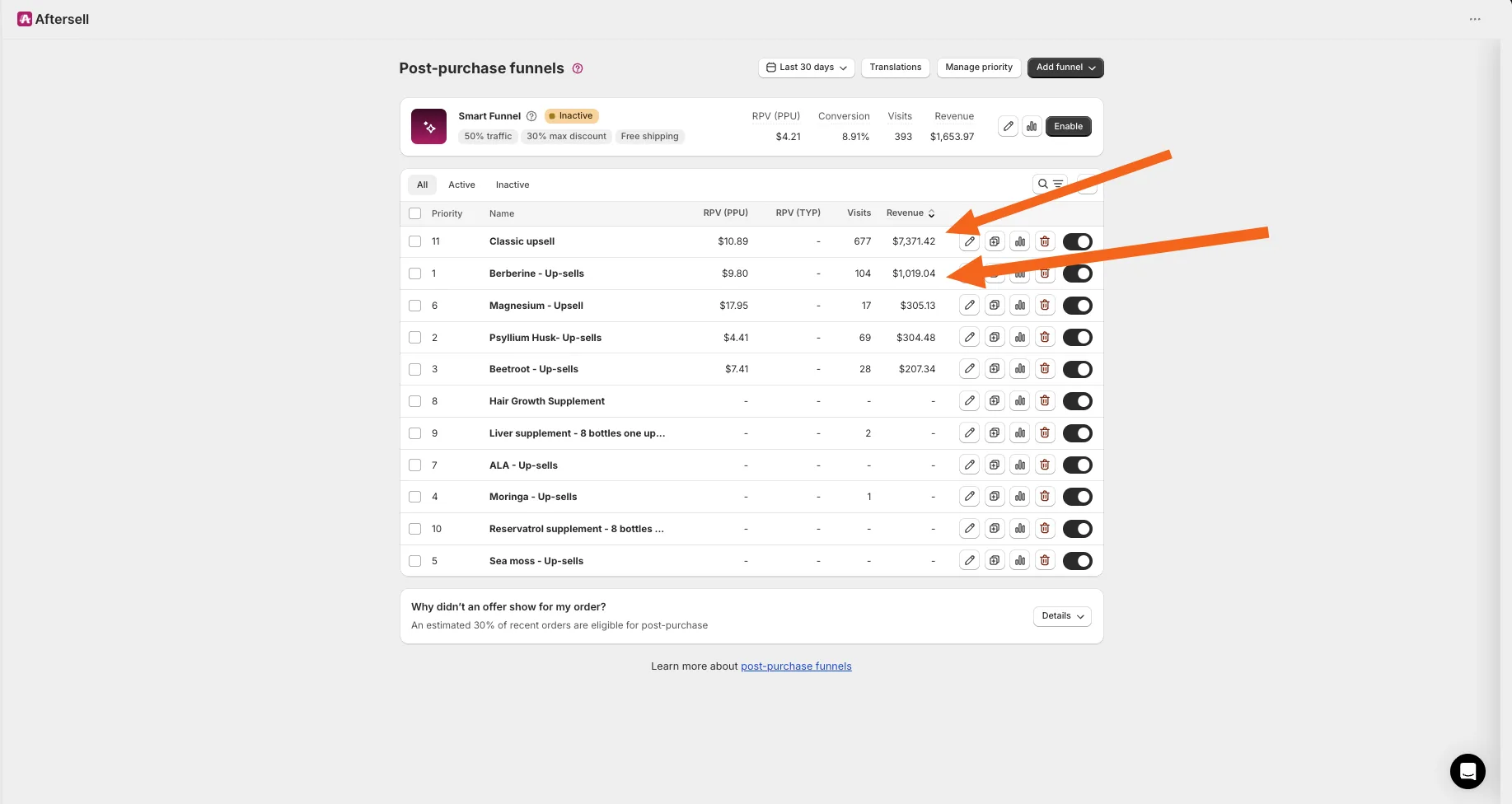
Task: Disable the Hair Growth Supplement funnel toggle
Action: [x=1077, y=401]
